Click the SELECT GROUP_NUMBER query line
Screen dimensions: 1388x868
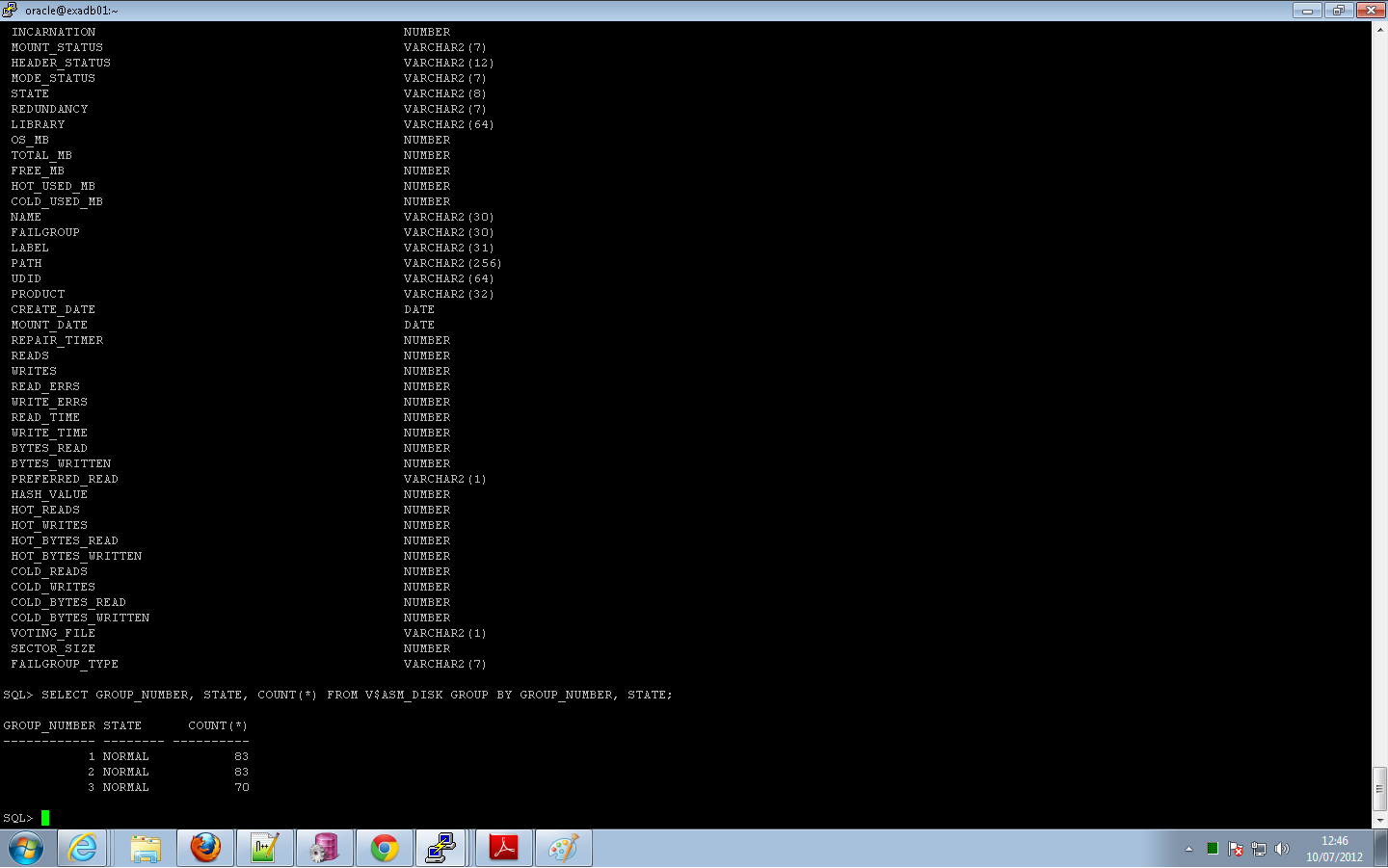[x=357, y=695]
